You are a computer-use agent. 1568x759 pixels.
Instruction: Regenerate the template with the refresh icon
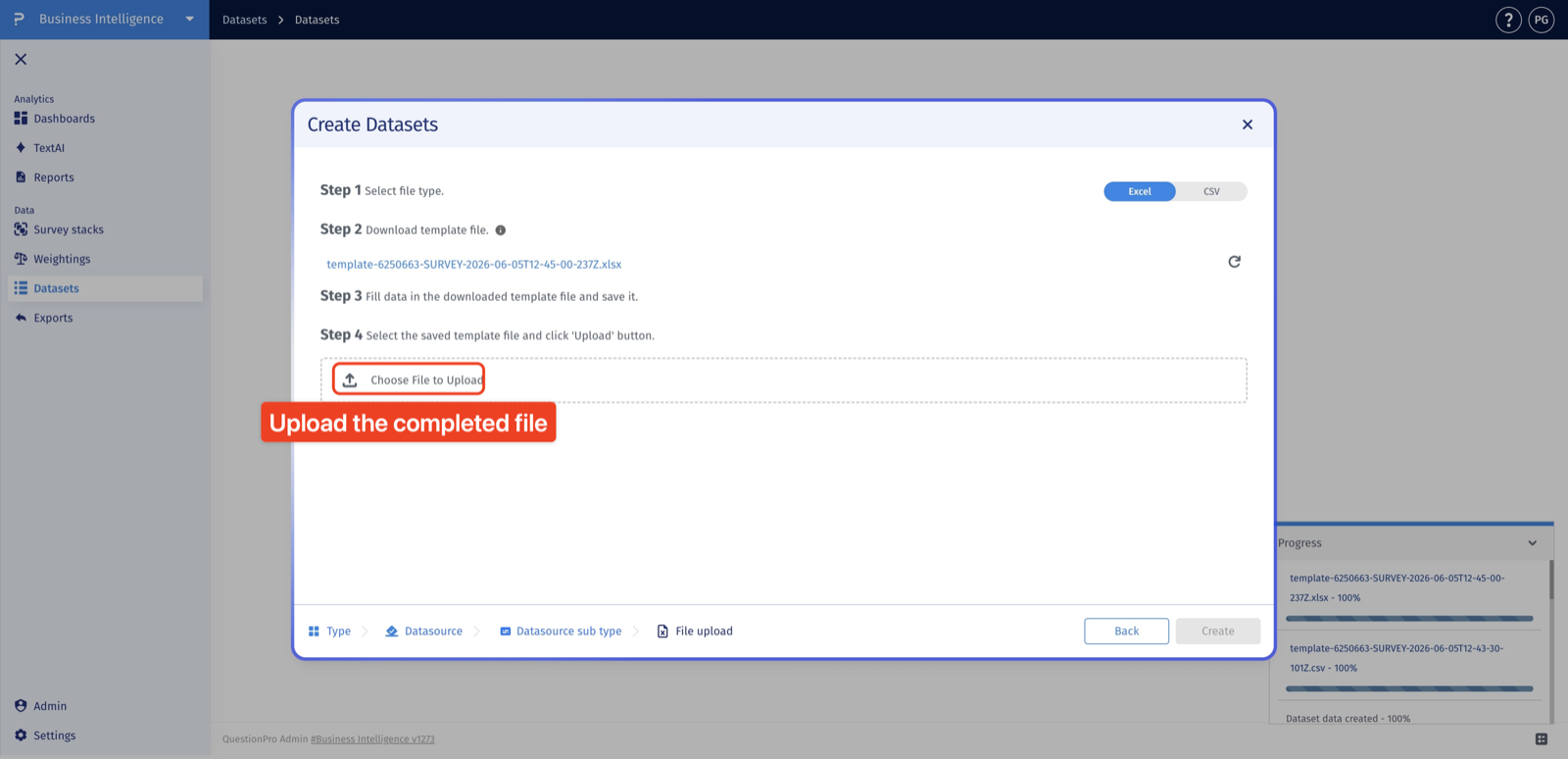point(1235,262)
